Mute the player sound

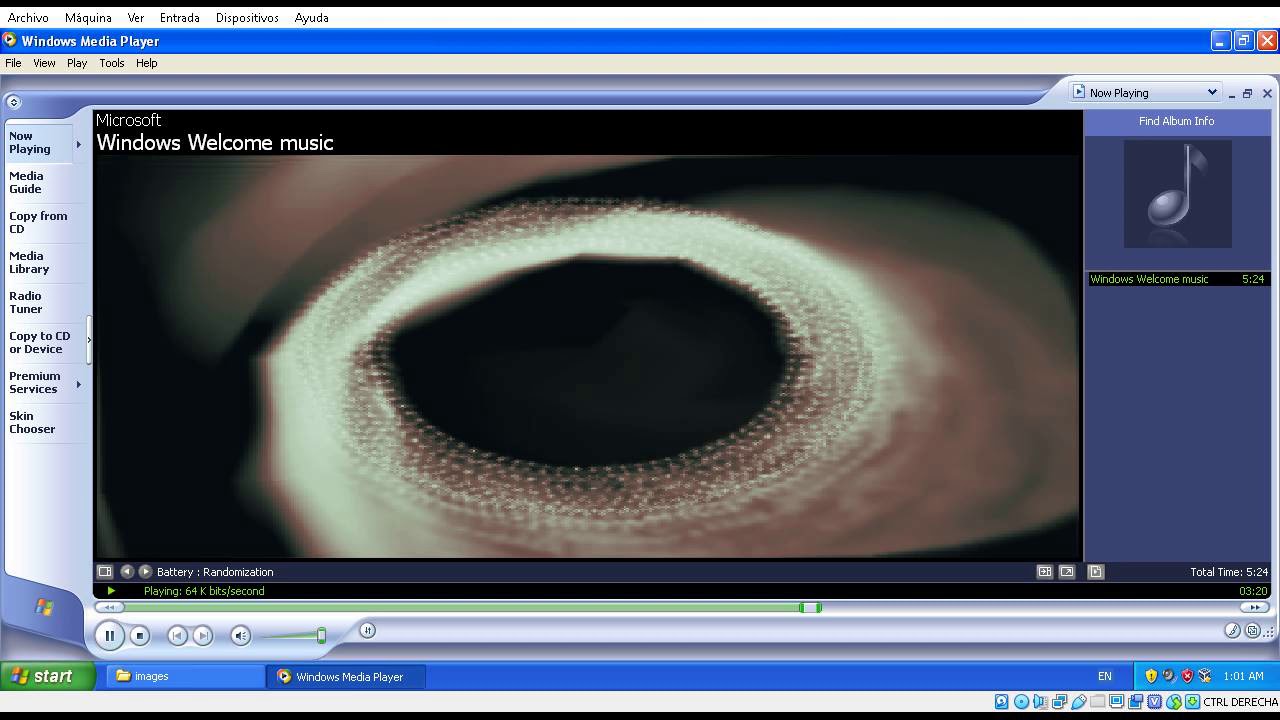click(x=240, y=635)
